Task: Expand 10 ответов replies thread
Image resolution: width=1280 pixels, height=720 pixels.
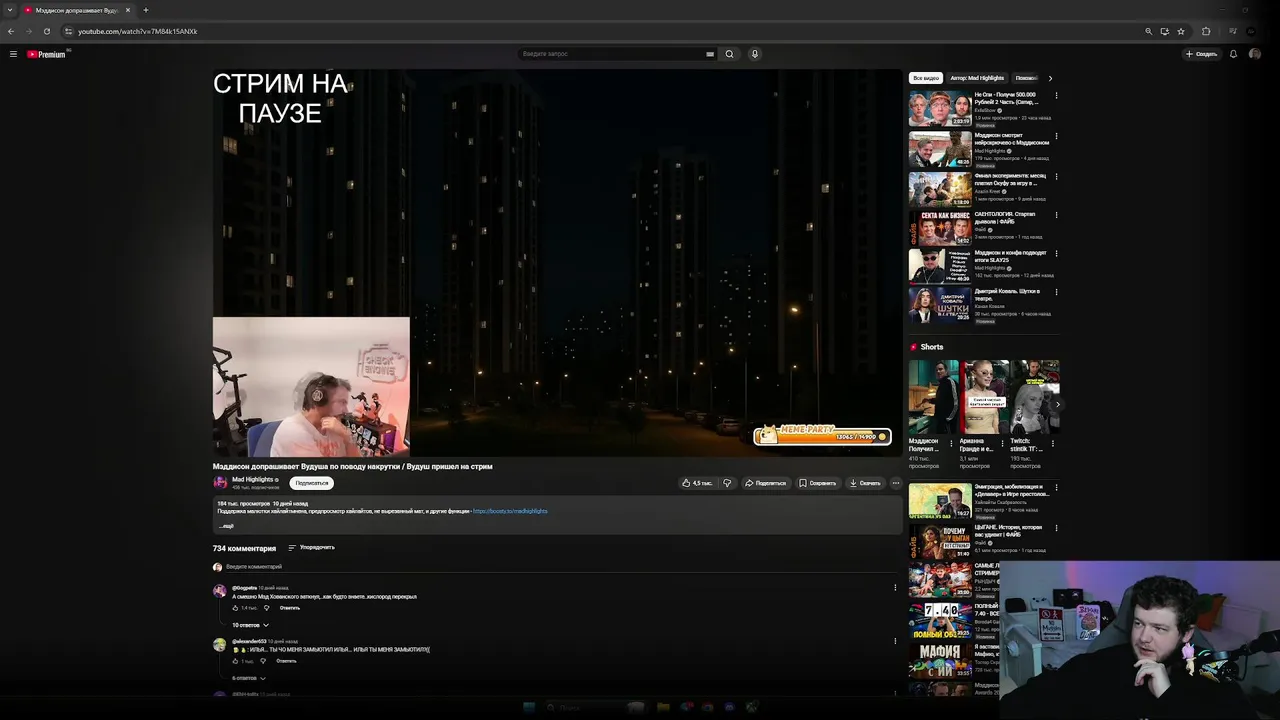Action: click(x=251, y=625)
